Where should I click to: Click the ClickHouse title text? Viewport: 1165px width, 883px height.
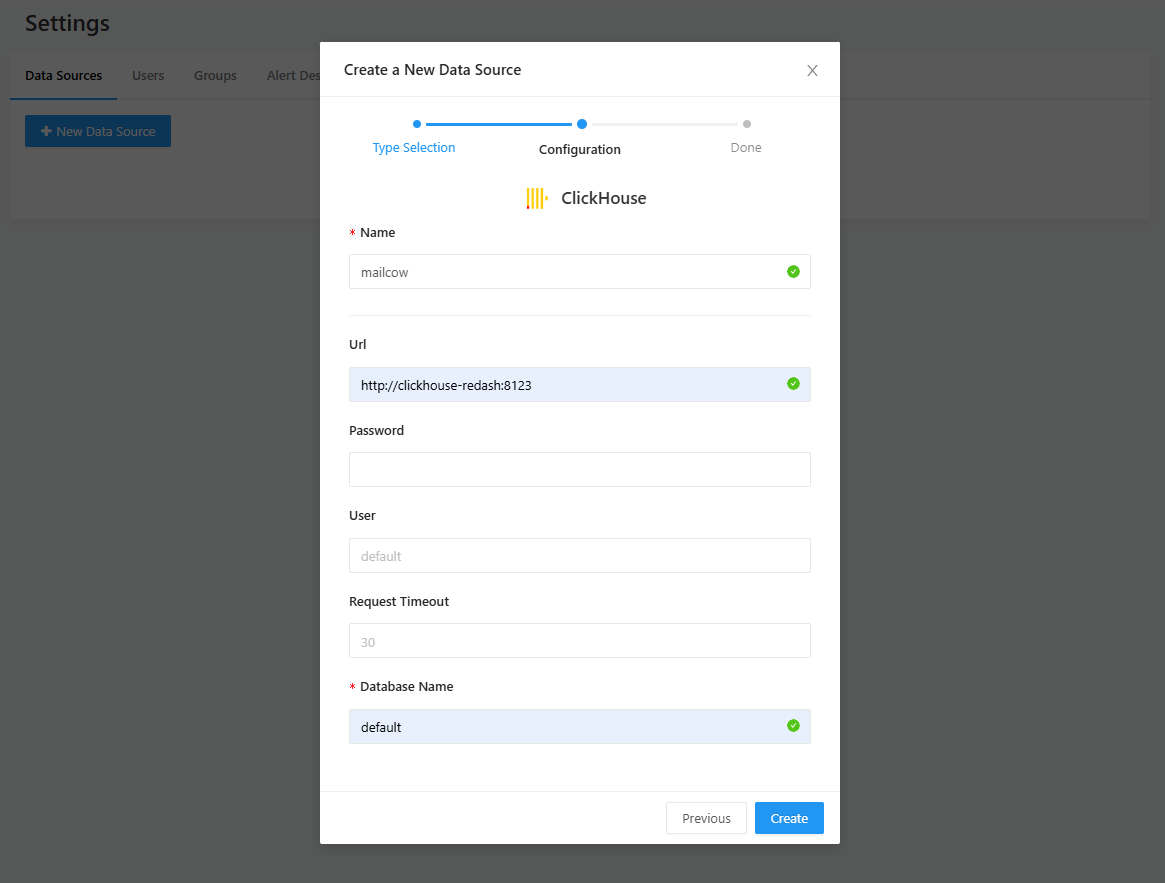pyautogui.click(x=603, y=198)
